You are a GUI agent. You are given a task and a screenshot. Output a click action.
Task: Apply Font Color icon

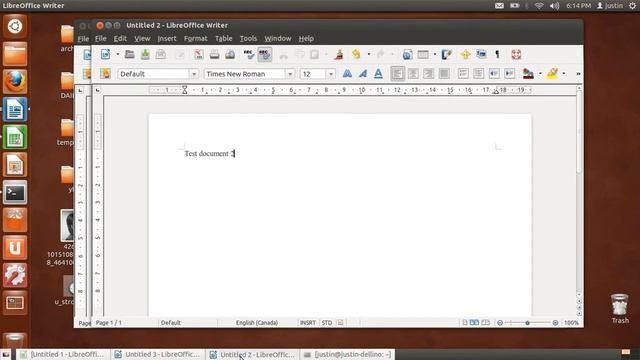coord(528,73)
